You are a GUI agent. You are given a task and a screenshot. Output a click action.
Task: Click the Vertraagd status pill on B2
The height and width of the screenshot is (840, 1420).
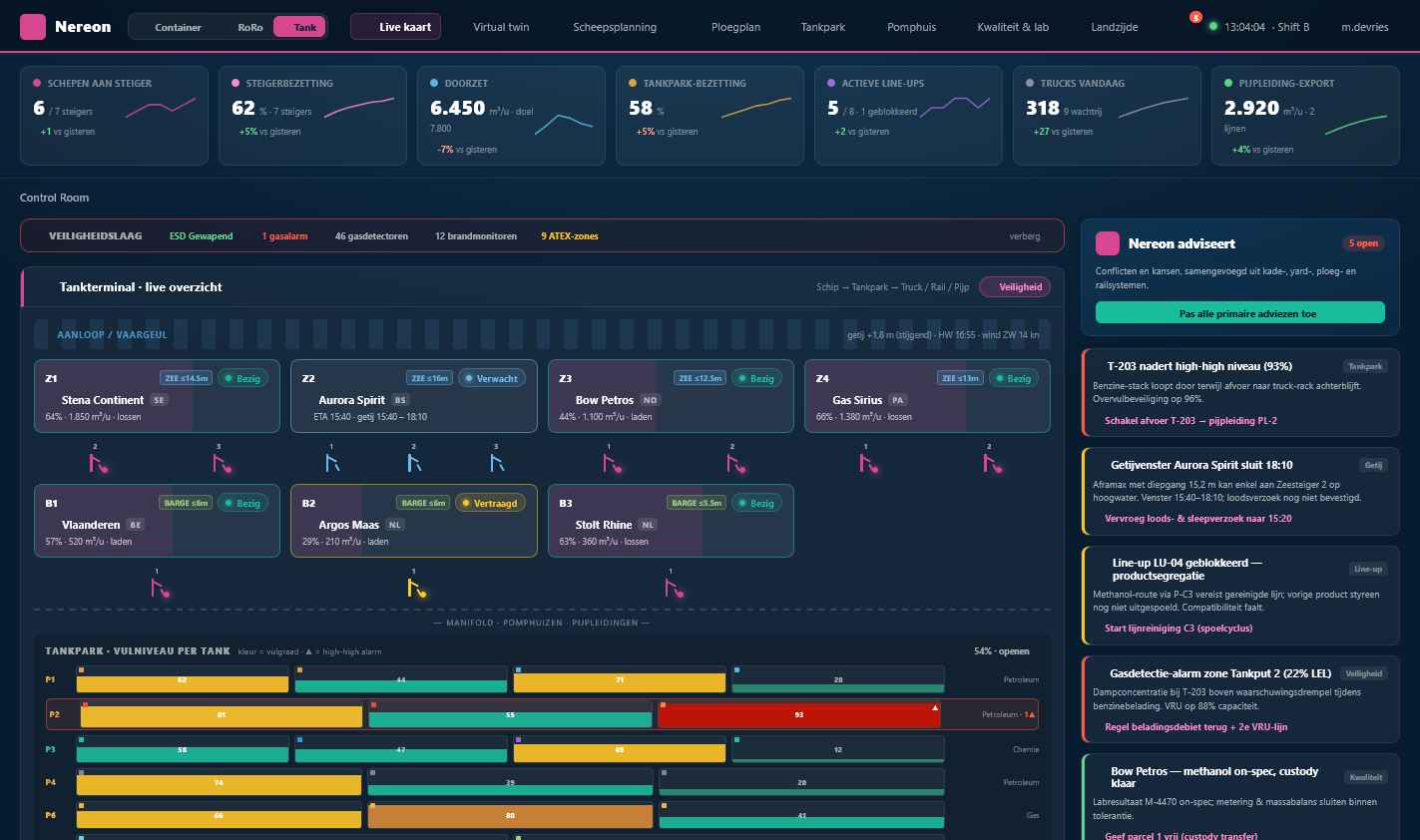pyautogui.click(x=490, y=503)
